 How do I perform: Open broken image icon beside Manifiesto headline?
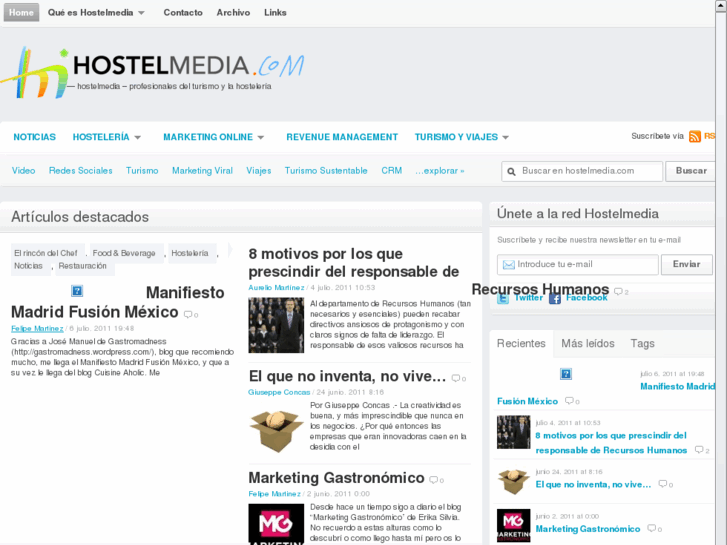point(77,291)
